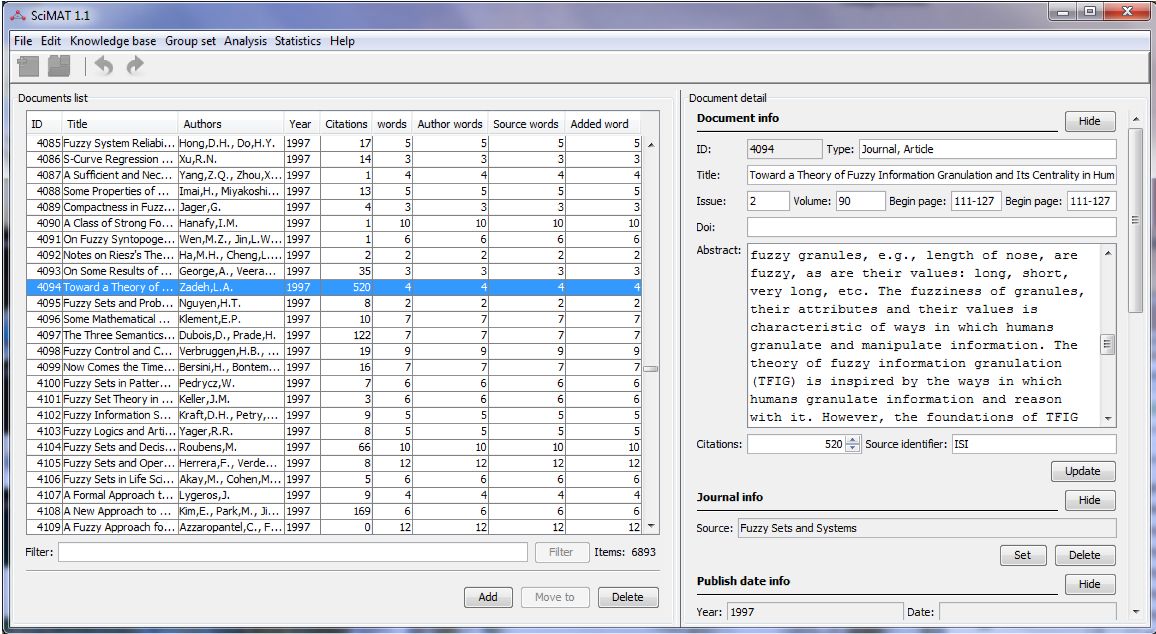Open the Group set menu
Screen dimensions: 1156x634
190,41
